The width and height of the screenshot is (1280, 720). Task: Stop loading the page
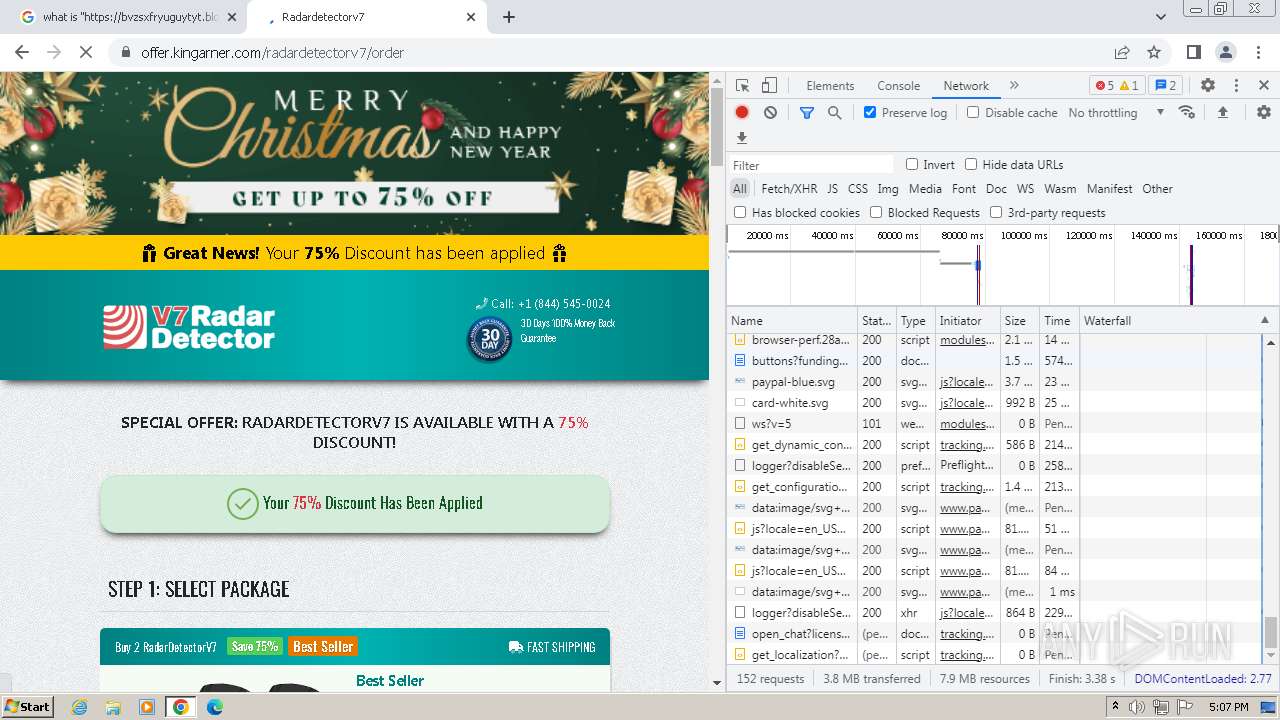pyautogui.click(x=86, y=52)
